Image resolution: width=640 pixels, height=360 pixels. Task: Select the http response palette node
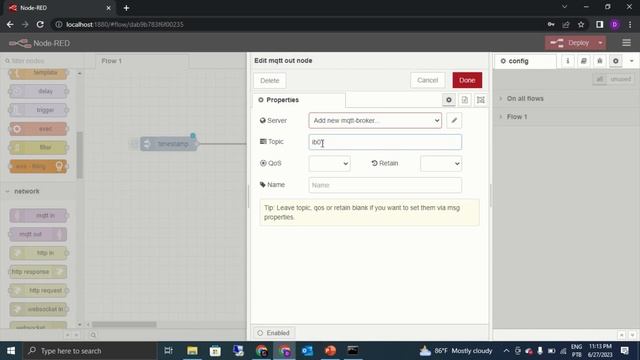click(38, 271)
